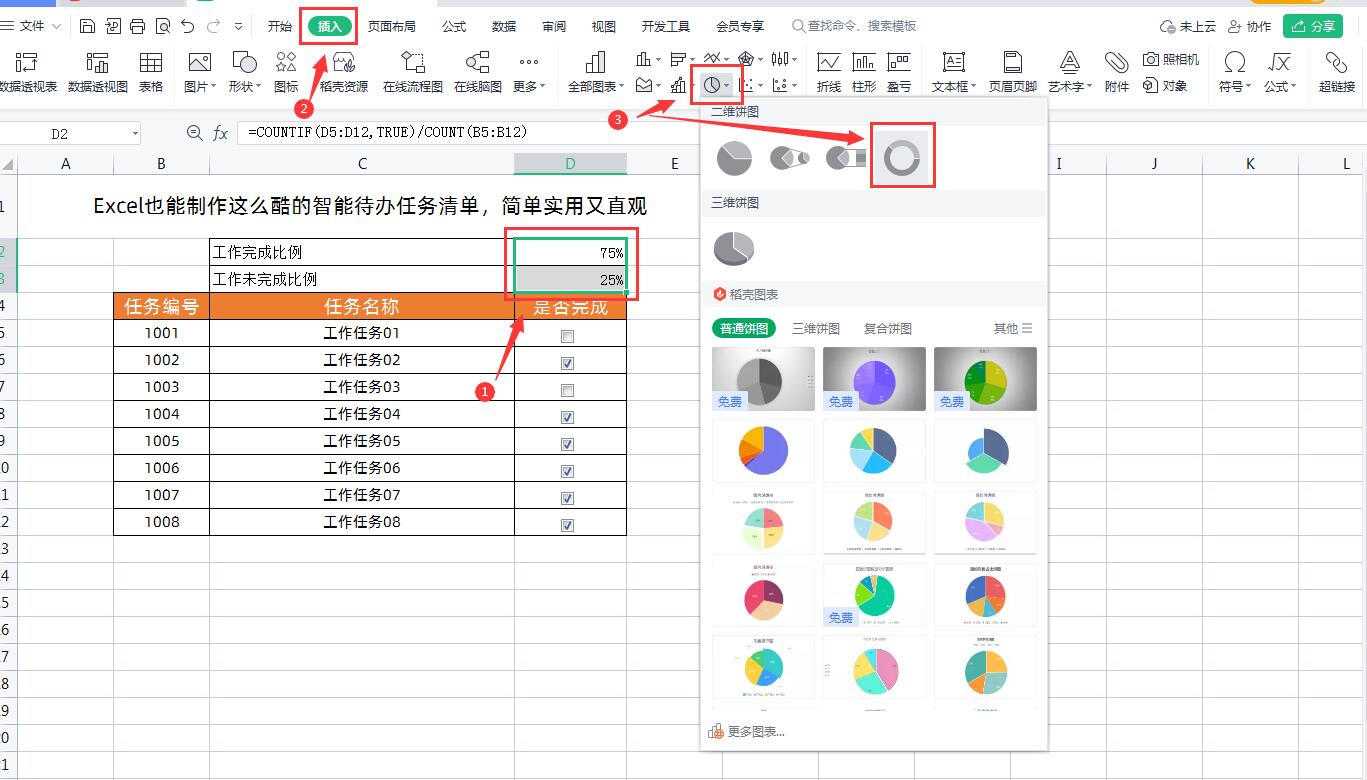Open the cell name box dropdown
Screen dimensions: 1367x780
[x=135, y=132]
